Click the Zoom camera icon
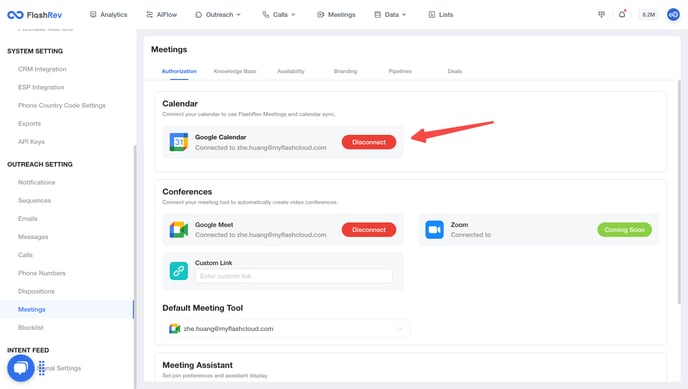Screen dimensions: 688x389 click(434, 229)
